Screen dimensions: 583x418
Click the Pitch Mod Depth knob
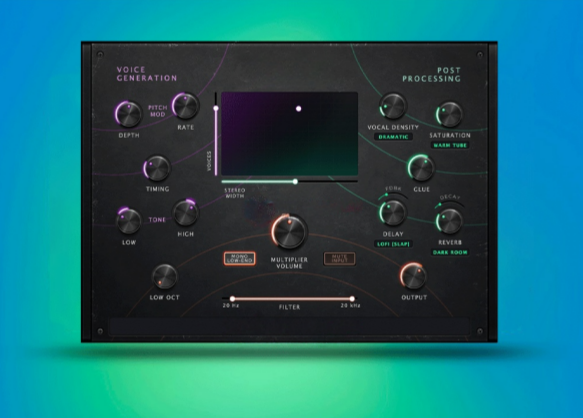[x=129, y=114]
